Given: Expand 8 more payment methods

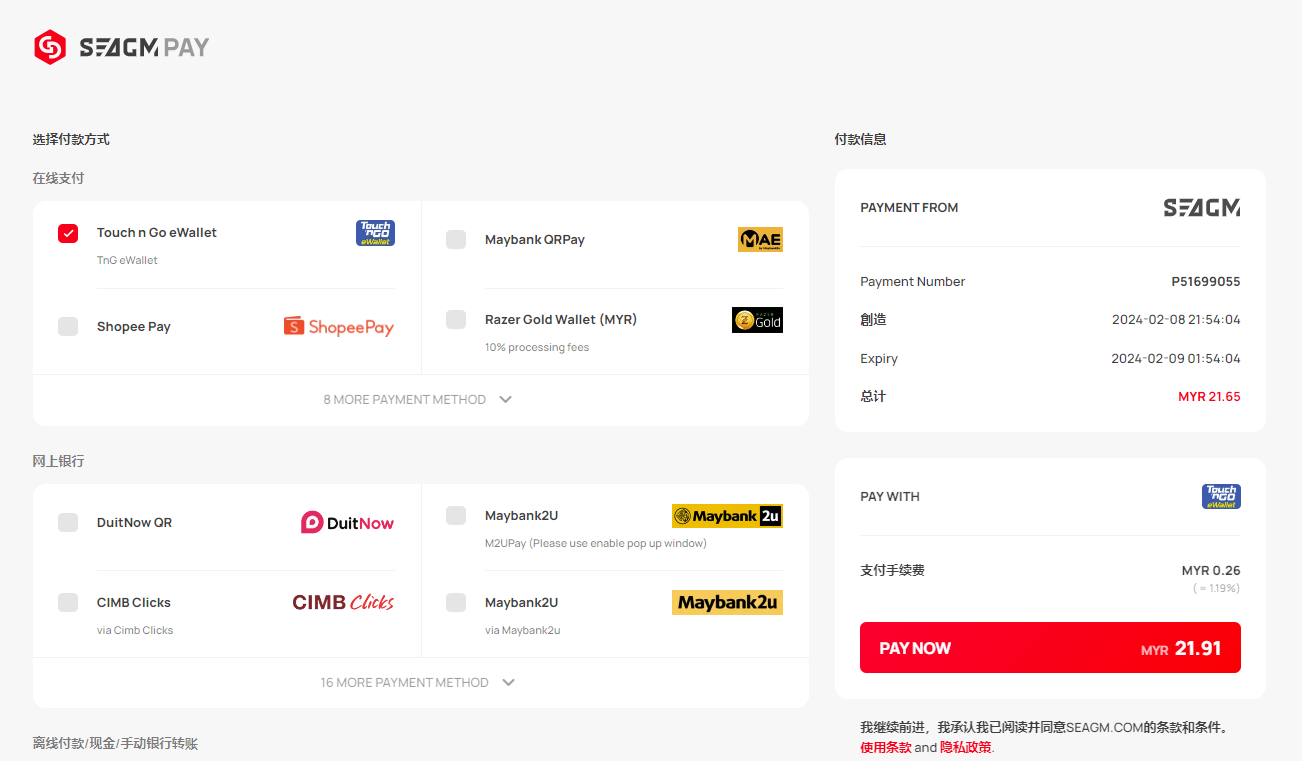Looking at the screenshot, I should click(418, 399).
